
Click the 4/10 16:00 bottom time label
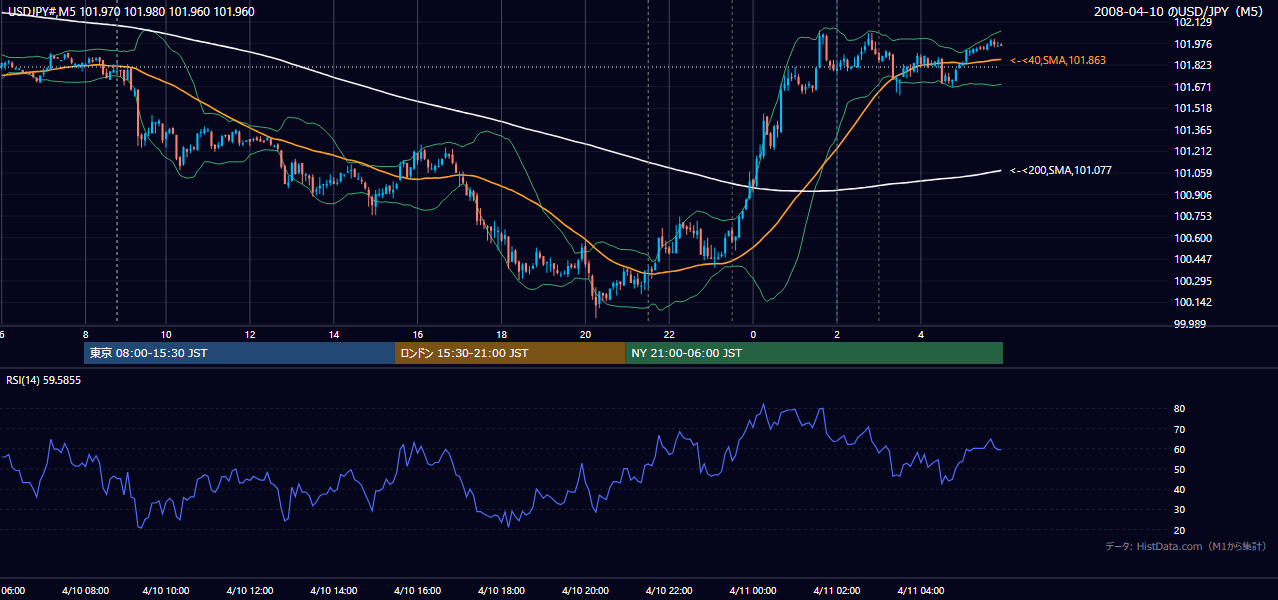tap(416, 590)
